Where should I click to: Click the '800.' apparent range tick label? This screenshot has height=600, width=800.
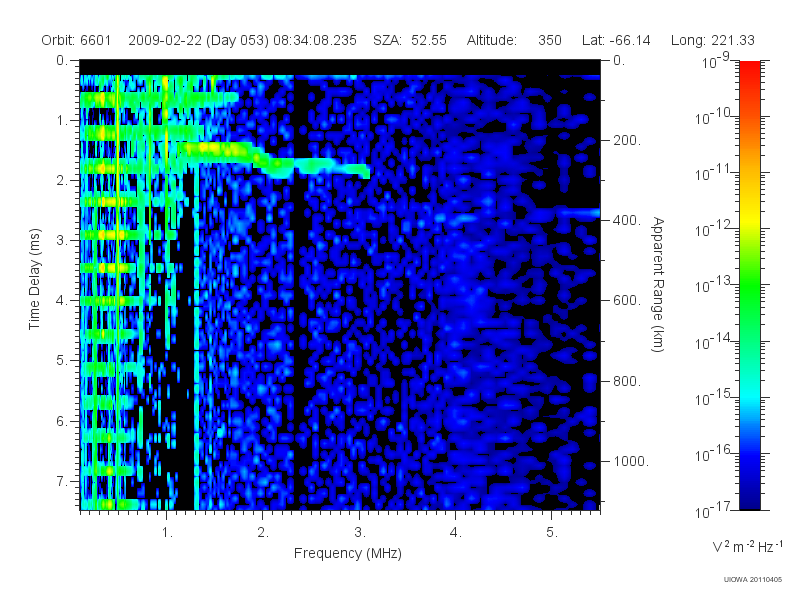pyautogui.click(x=627, y=381)
